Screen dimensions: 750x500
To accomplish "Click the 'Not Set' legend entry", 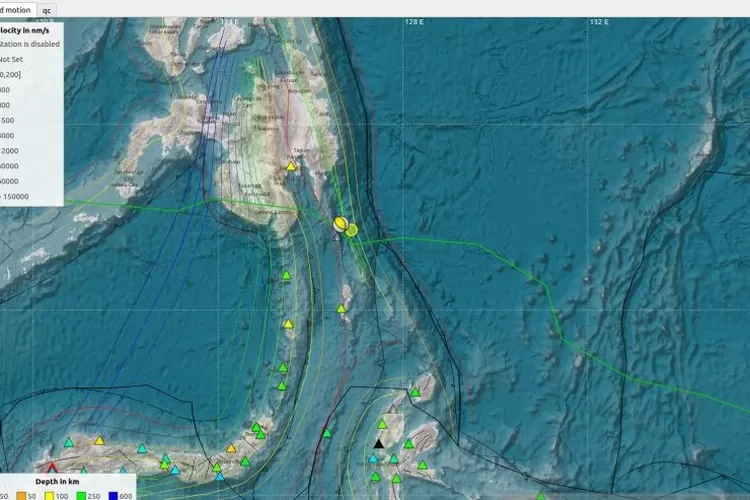I will [11, 59].
